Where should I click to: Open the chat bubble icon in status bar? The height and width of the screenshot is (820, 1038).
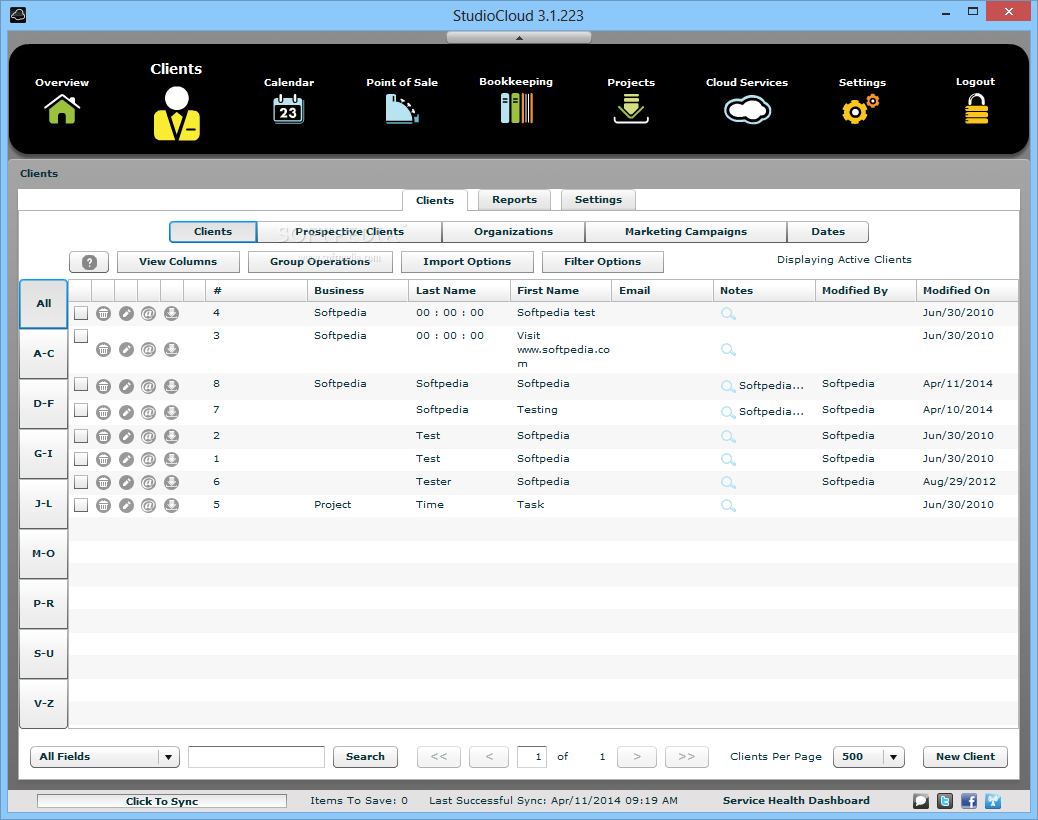(x=921, y=801)
